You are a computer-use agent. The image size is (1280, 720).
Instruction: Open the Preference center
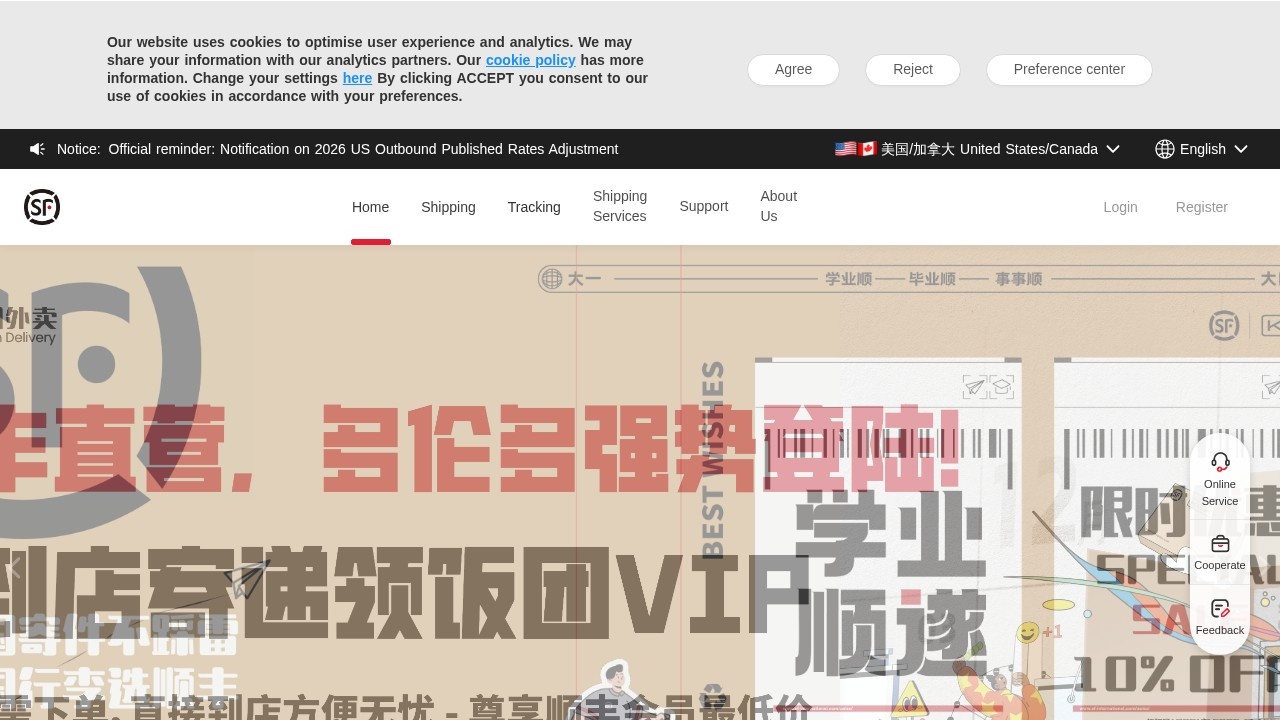click(1068, 69)
